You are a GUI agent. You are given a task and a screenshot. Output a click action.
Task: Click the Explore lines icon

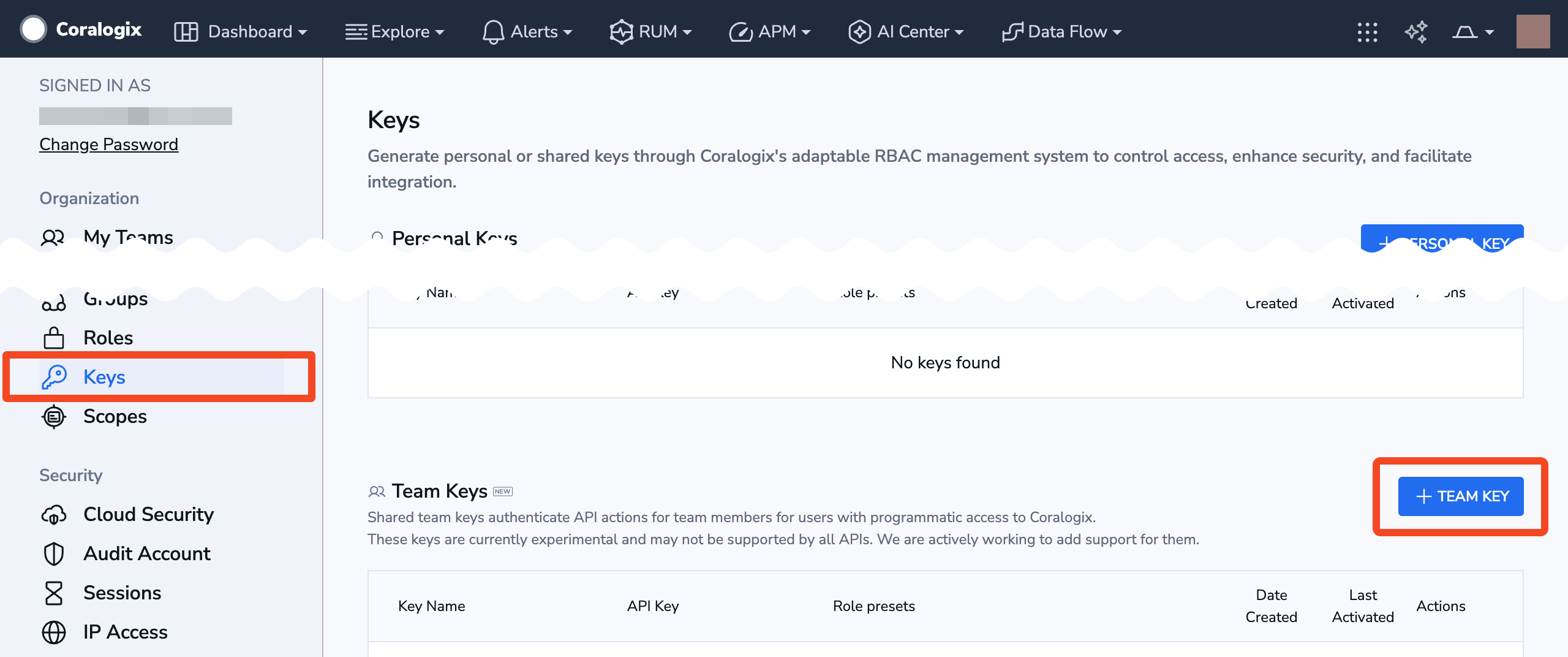click(x=356, y=32)
